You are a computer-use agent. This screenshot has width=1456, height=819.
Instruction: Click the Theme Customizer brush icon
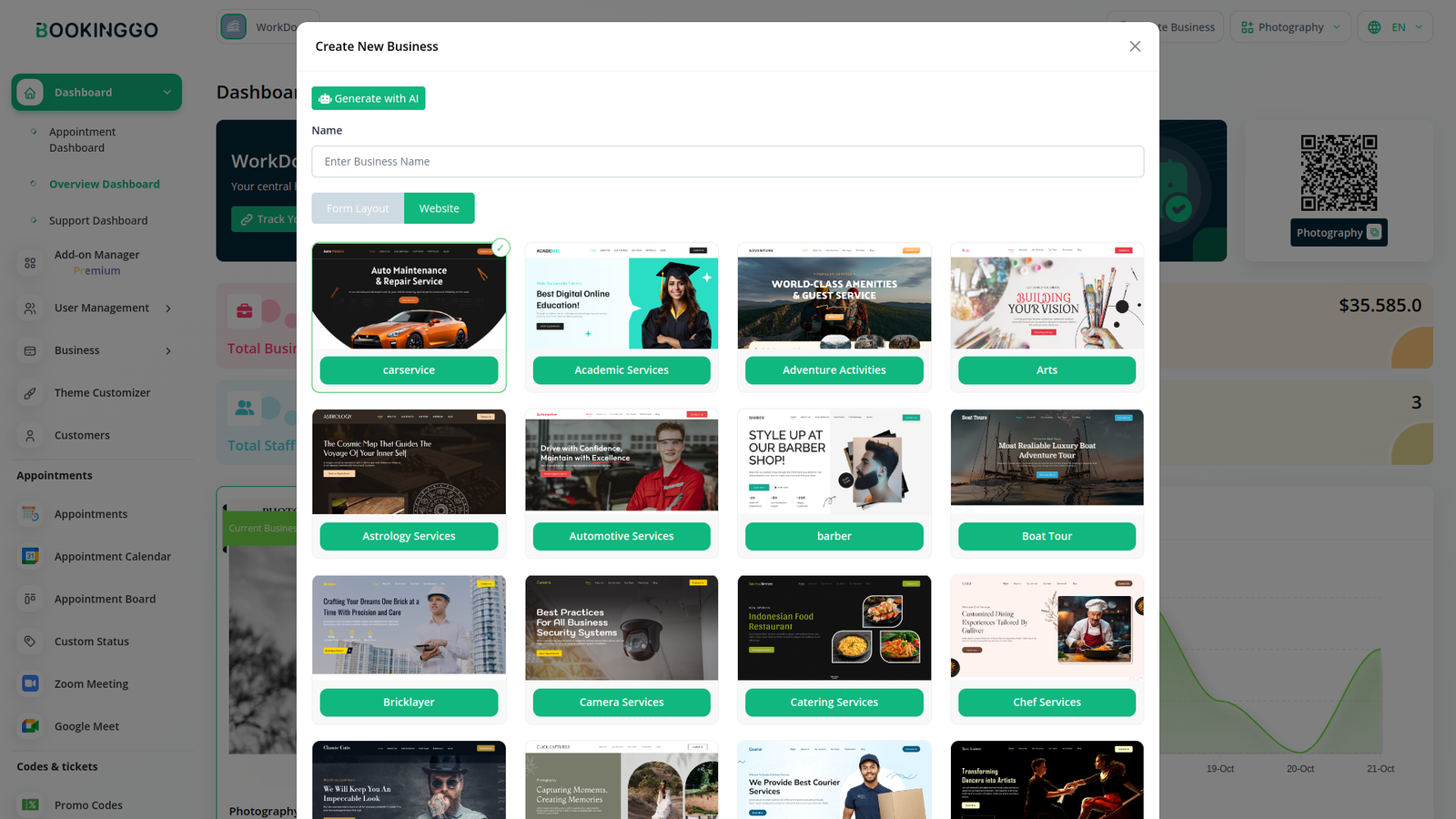(30, 393)
